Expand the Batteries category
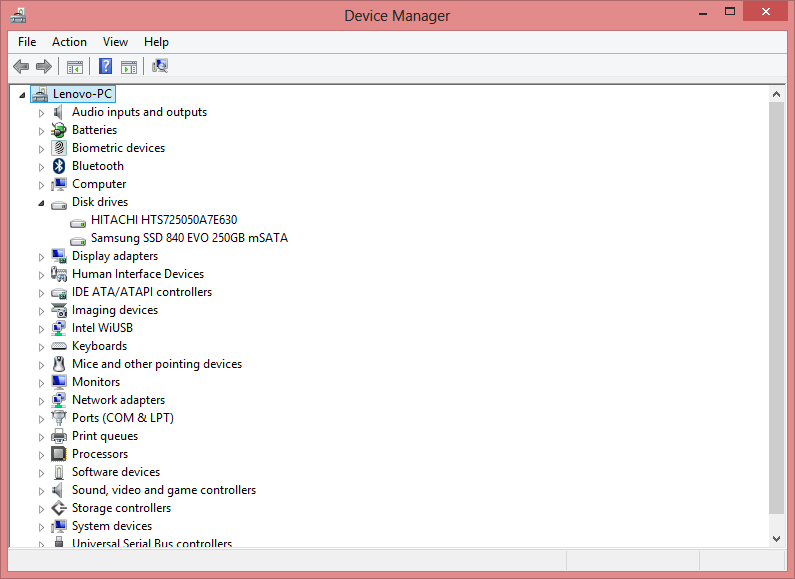Viewport: 795px width, 579px height. (41, 131)
